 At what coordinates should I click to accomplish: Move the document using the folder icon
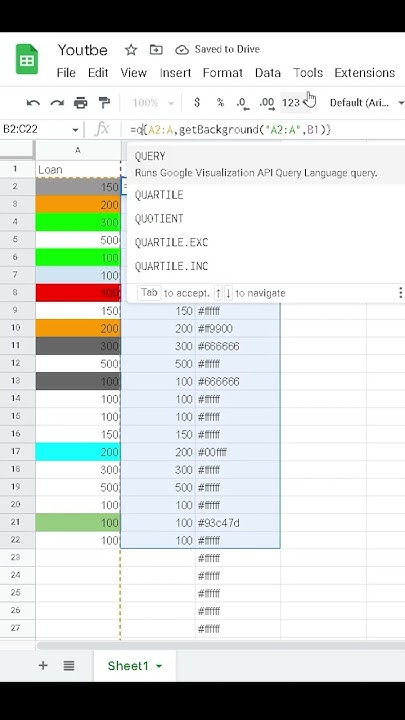[156, 50]
